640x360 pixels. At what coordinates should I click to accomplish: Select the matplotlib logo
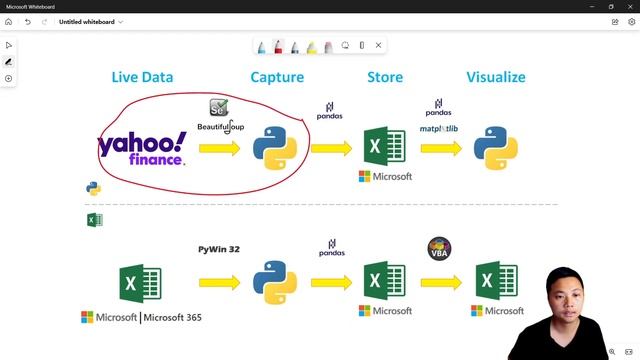pyautogui.click(x=439, y=129)
